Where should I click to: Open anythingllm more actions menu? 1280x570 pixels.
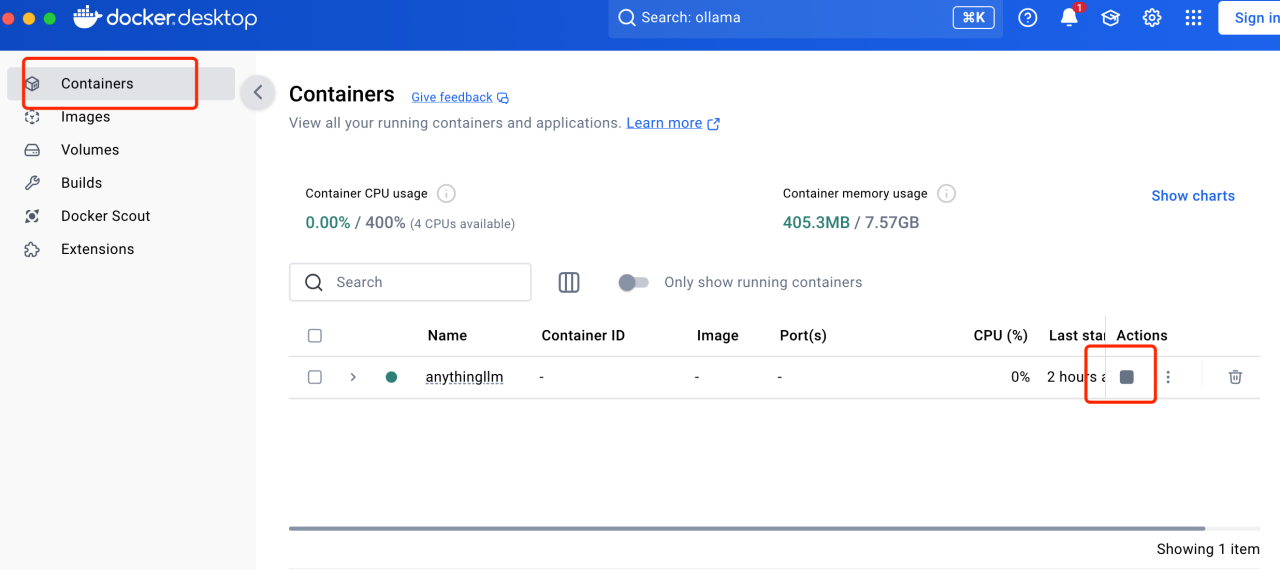pyautogui.click(x=1168, y=377)
